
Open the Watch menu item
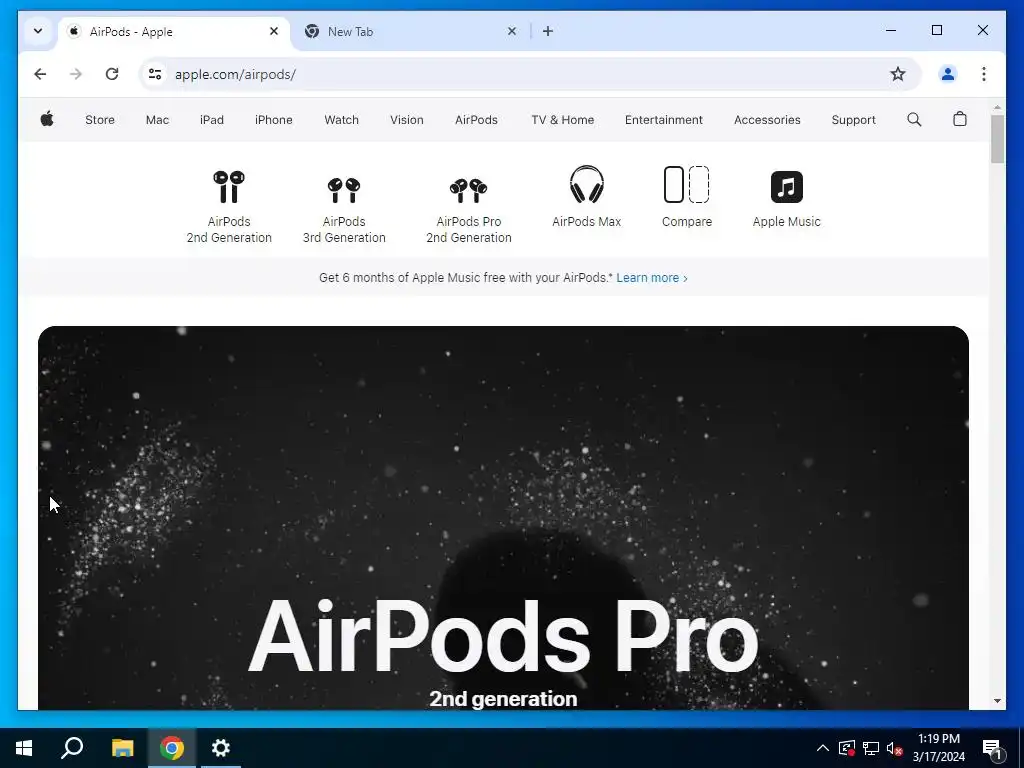tap(342, 120)
